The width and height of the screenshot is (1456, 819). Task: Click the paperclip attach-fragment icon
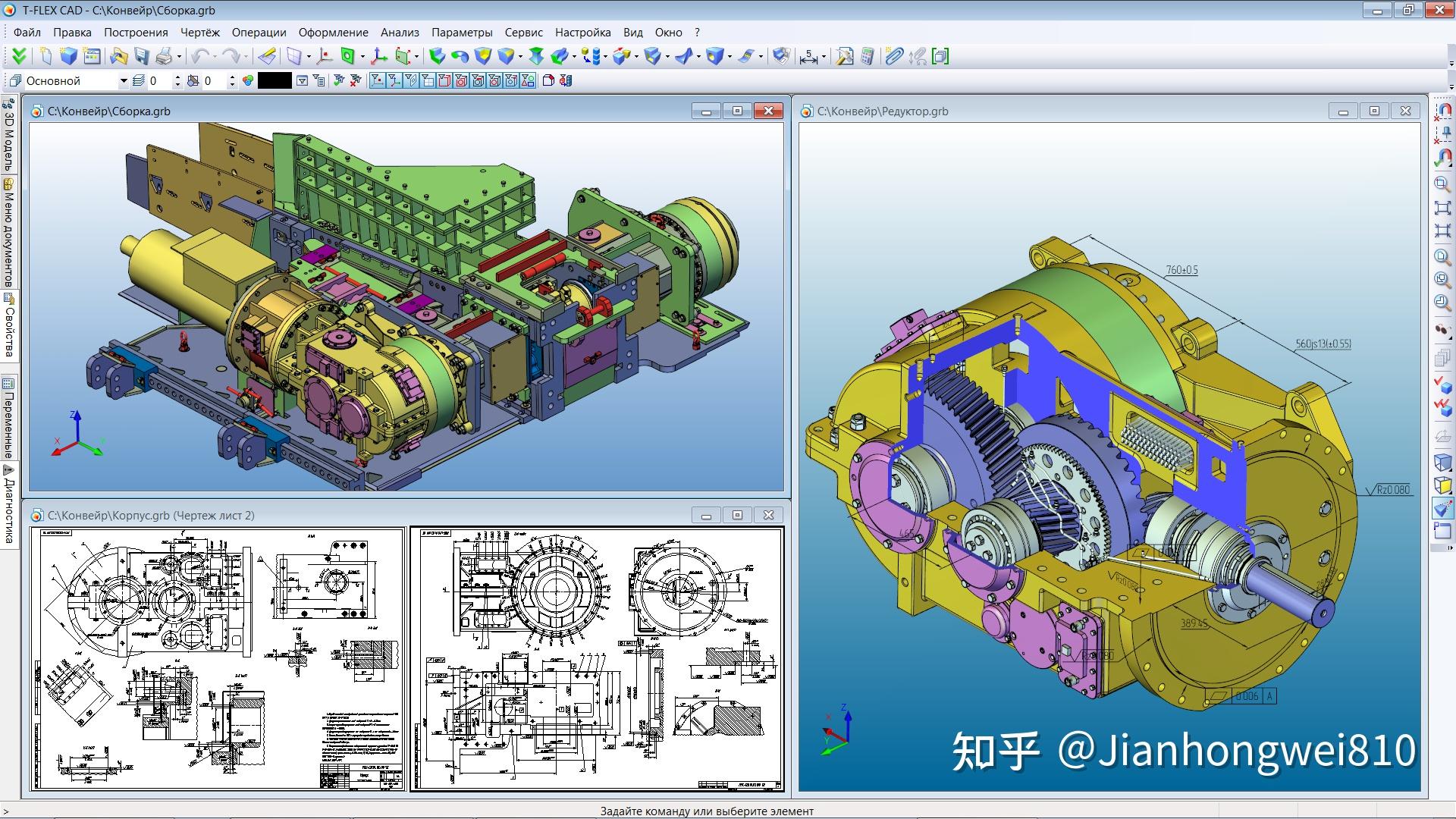click(x=894, y=55)
